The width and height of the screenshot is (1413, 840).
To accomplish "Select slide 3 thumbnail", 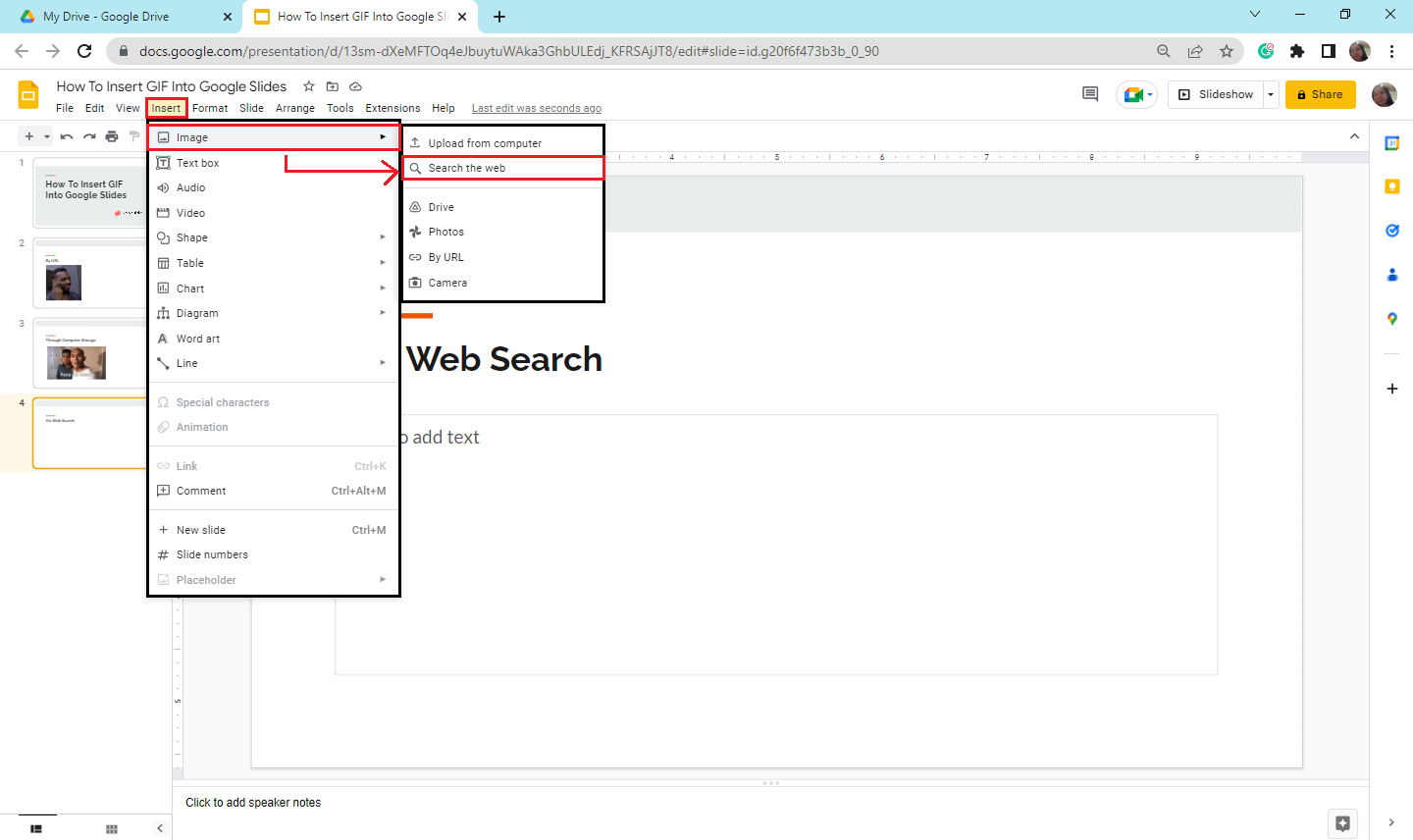I will 89,352.
